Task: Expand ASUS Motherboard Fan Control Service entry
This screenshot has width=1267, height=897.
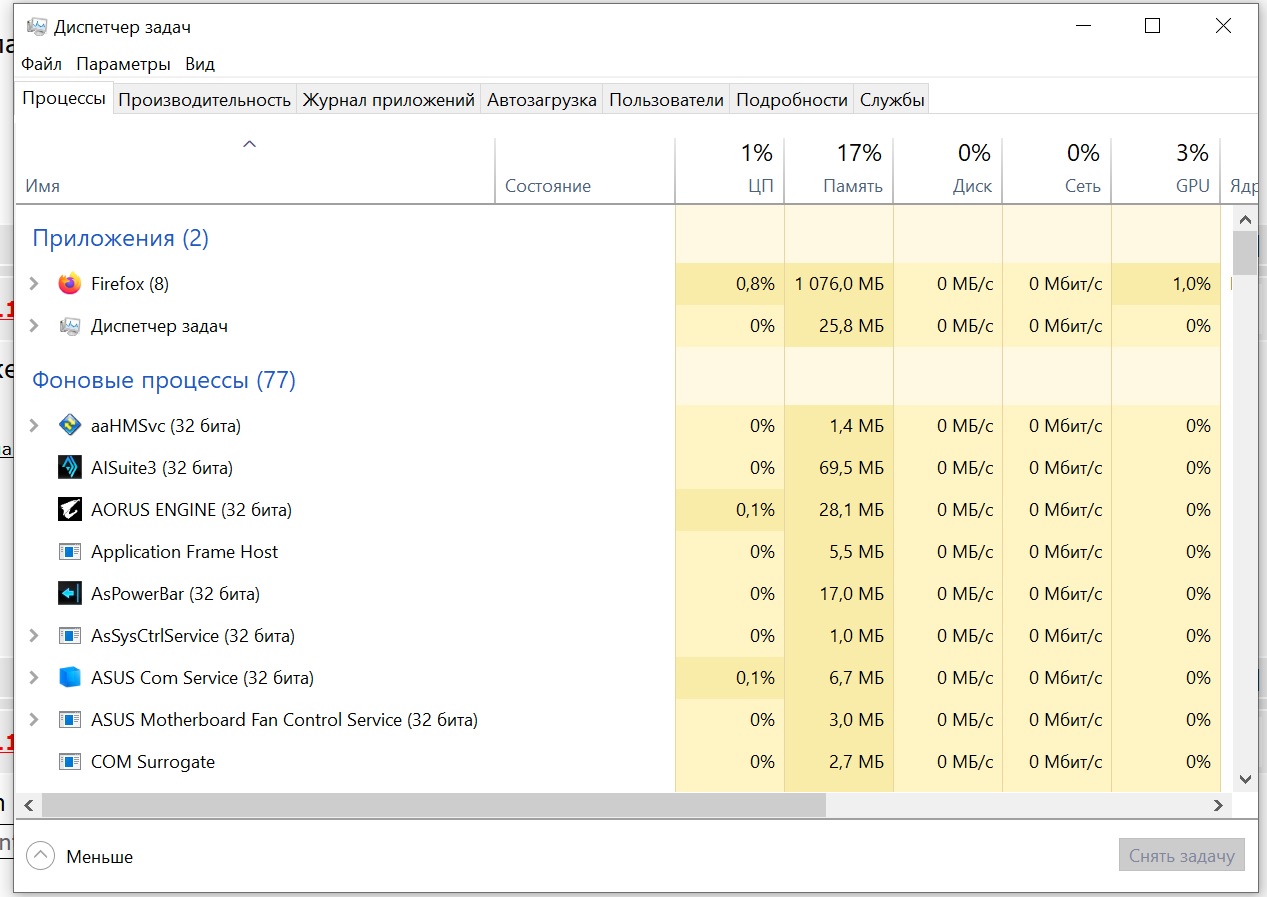Action: (x=34, y=720)
